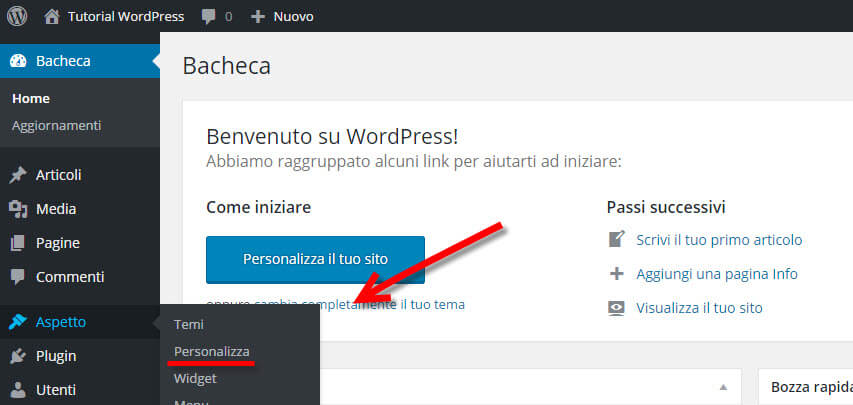The height and width of the screenshot is (405, 853).
Task: Click the Pagine pages icon
Action: pos(18,243)
